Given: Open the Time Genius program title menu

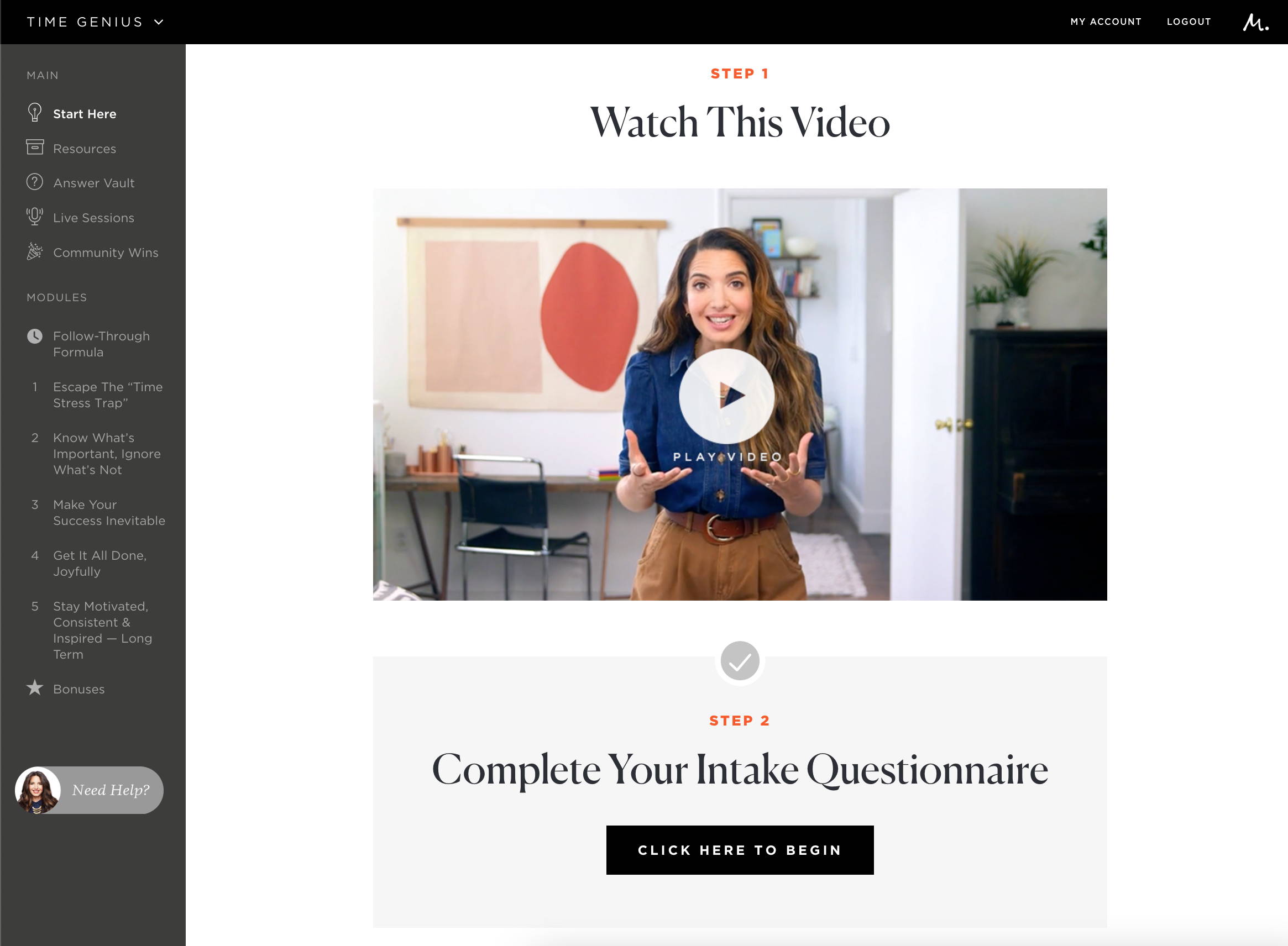Looking at the screenshot, I should (x=85, y=22).
